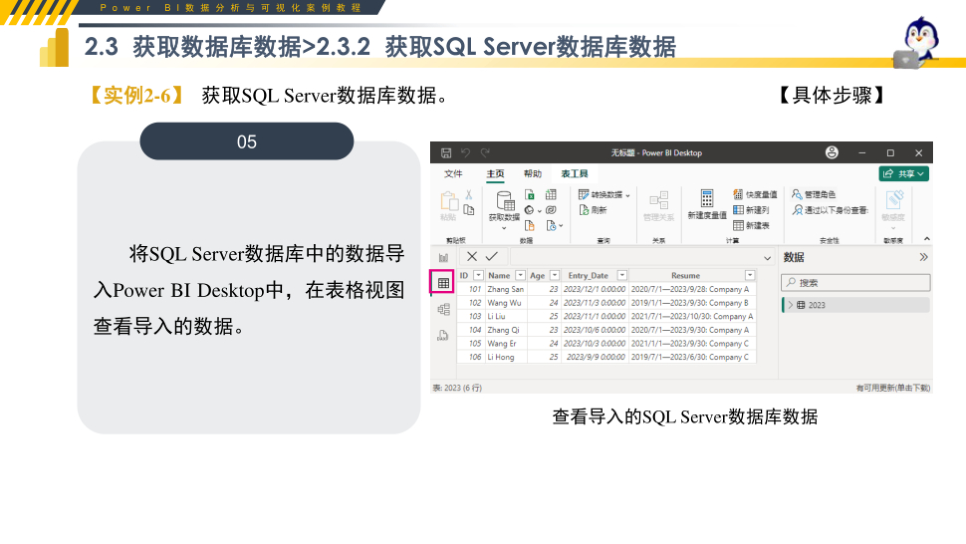Click the Resume cell ending Company B
The height and width of the screenshot is (544, 966).
pyautogui.click(x=690, y=303)
